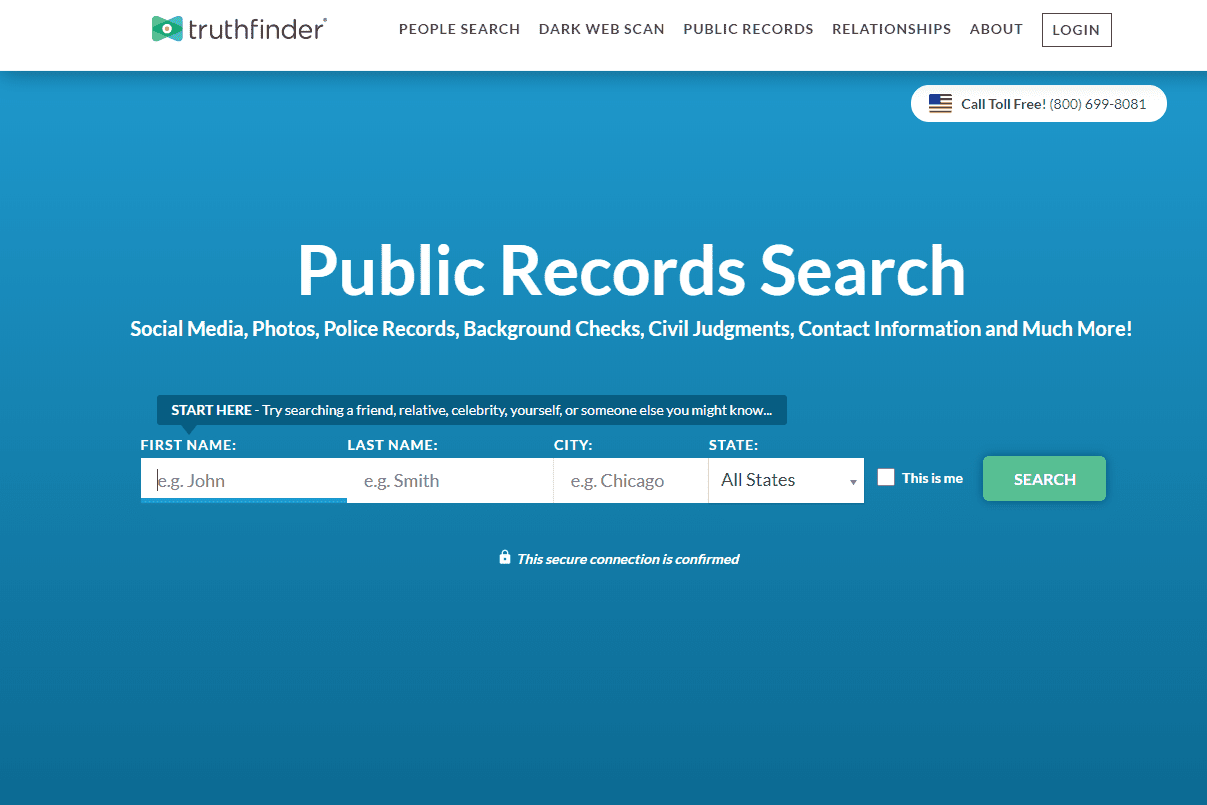The height and width of the screenshot is (805, 1207).
Task: Click "This secure connection is confirmed" text
Action: (x=628, y=559)
